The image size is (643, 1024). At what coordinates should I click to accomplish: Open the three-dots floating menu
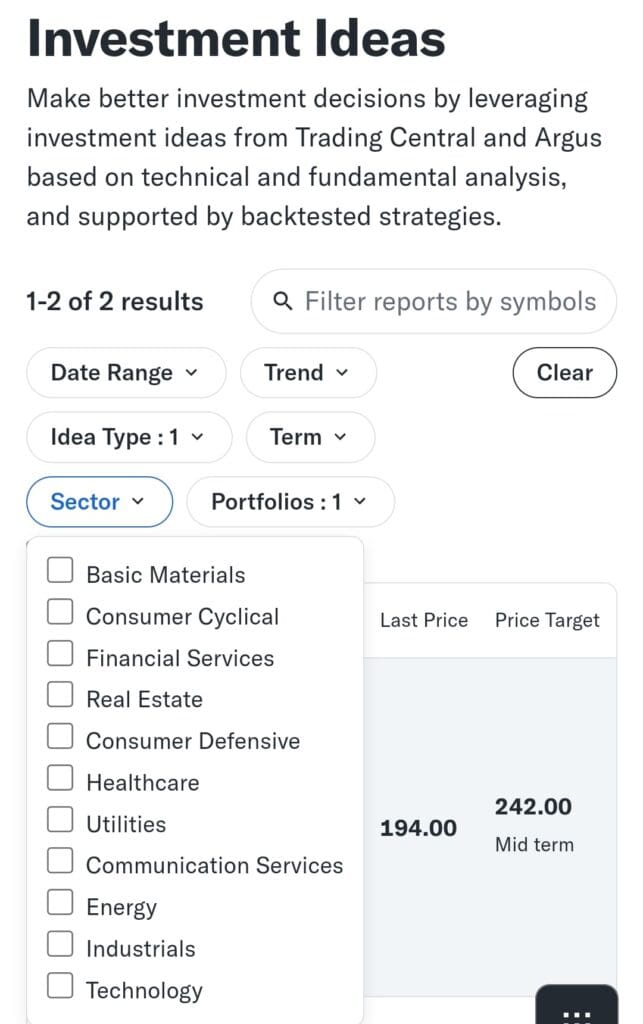577,1010
